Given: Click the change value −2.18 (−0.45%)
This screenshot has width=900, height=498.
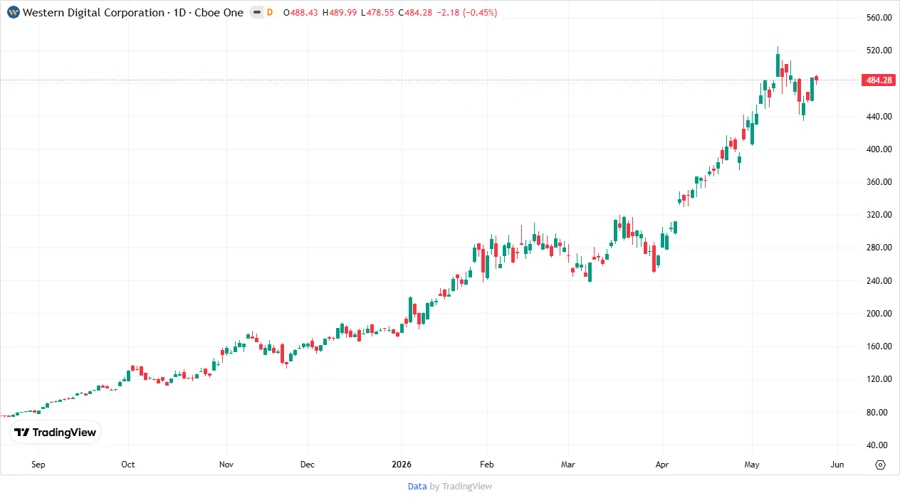Looking at the screenshot, I should click(467, 12).
